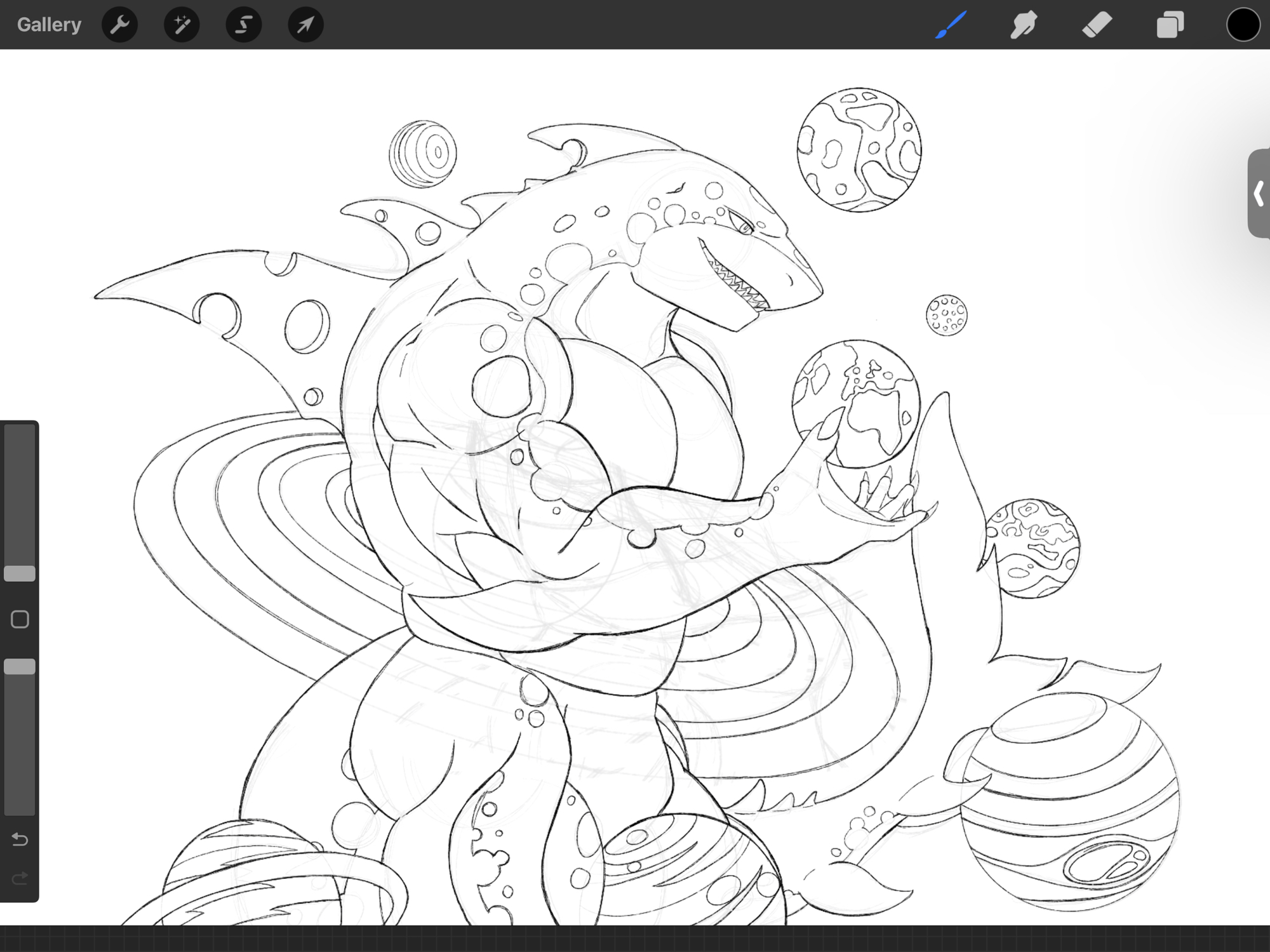
Task: Open the black color swatch picker
Action: point(1243,25)
